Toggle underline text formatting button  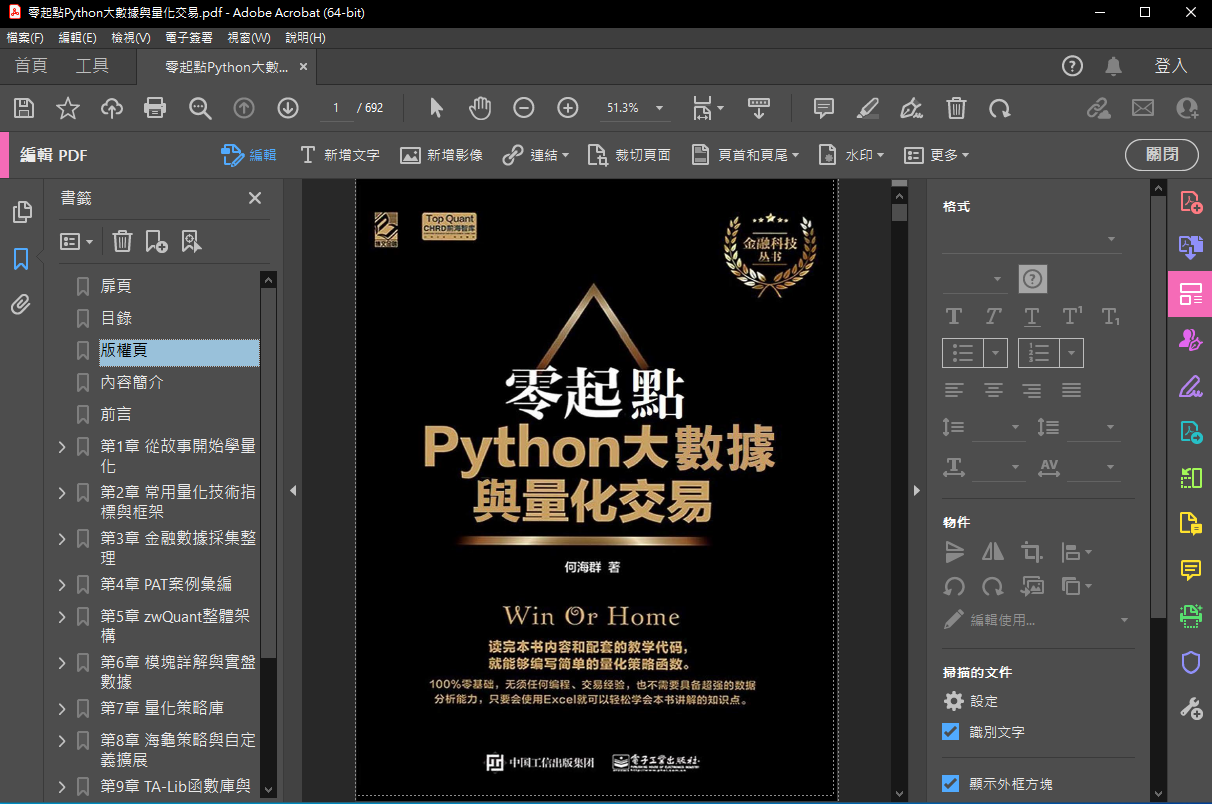click(x=1032, y=317)
